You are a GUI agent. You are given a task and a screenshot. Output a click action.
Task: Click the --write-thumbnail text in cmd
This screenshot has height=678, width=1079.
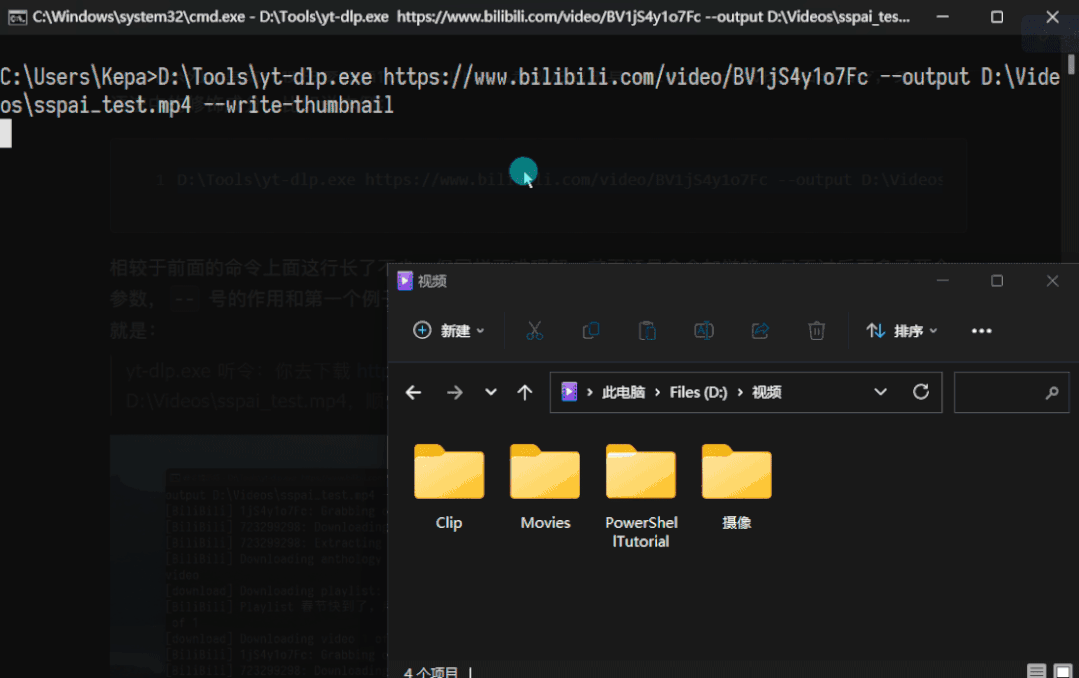tap(299, 105)
